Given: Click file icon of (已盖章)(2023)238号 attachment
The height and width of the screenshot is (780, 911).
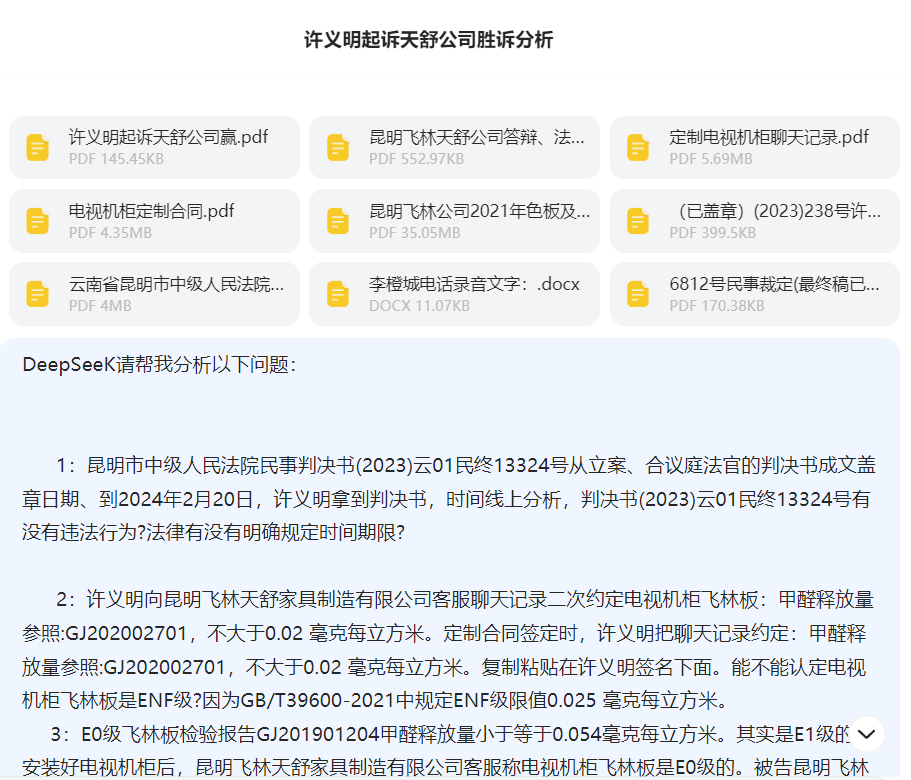Looking at the screenshot, I should tap(638, 221).
